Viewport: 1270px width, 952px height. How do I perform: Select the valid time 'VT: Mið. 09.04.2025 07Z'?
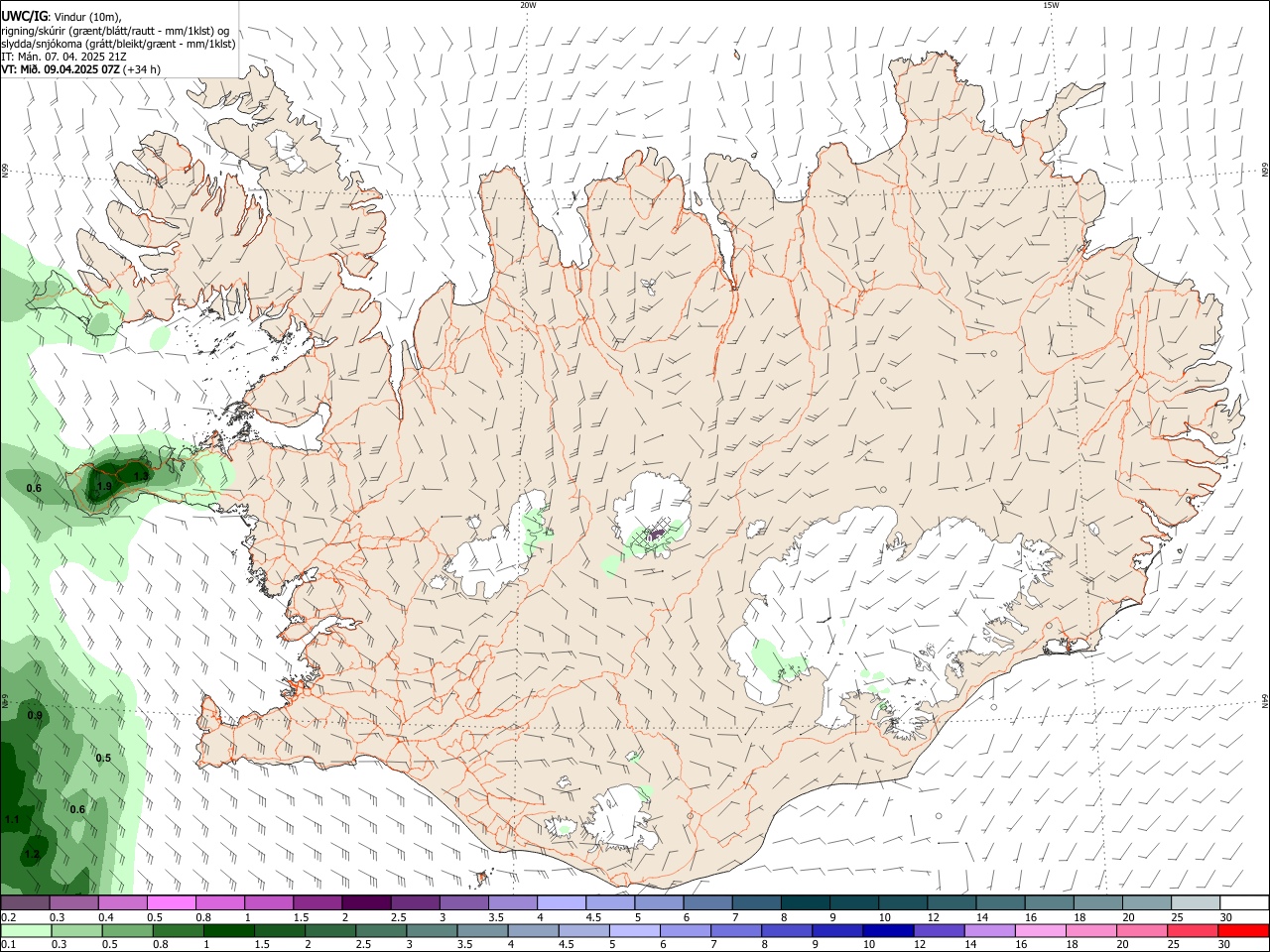[x=61, y=69]
